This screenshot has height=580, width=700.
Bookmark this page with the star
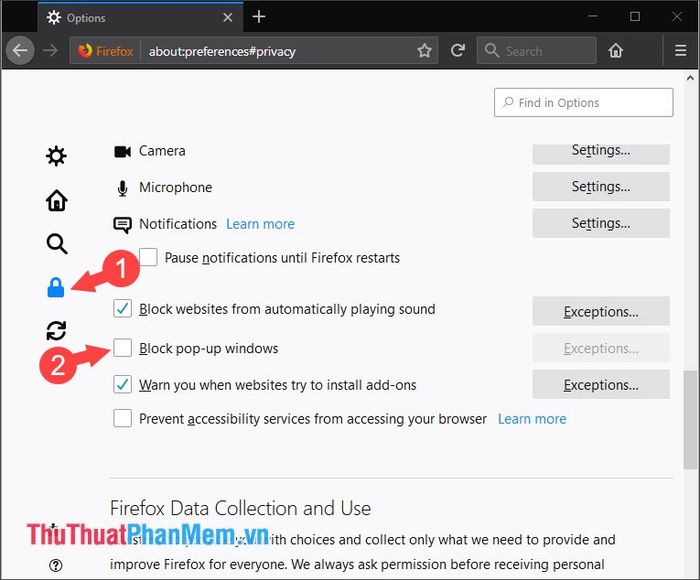click(424, 50)
